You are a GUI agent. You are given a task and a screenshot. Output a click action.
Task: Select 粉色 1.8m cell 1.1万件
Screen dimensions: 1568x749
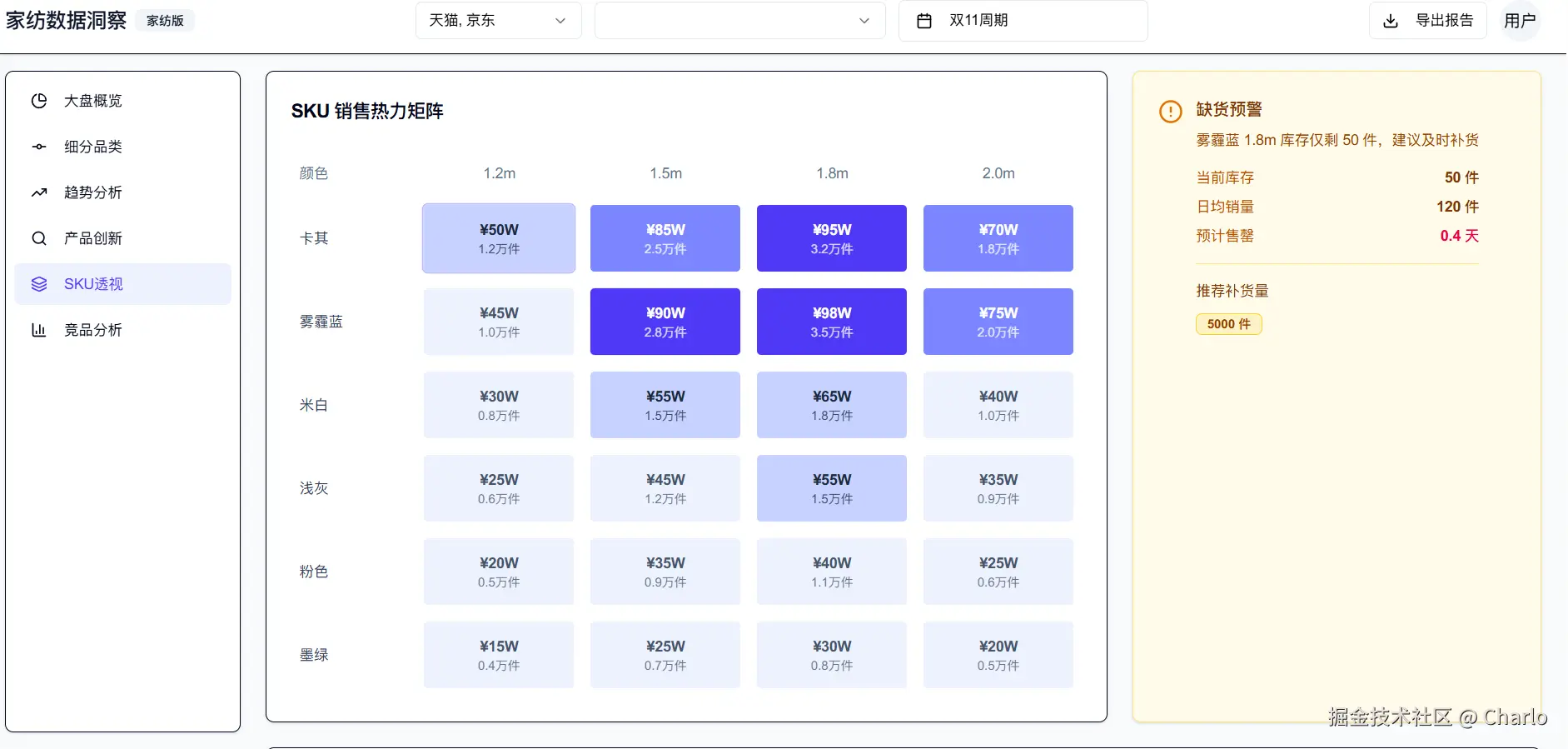[x=832, y=572]
